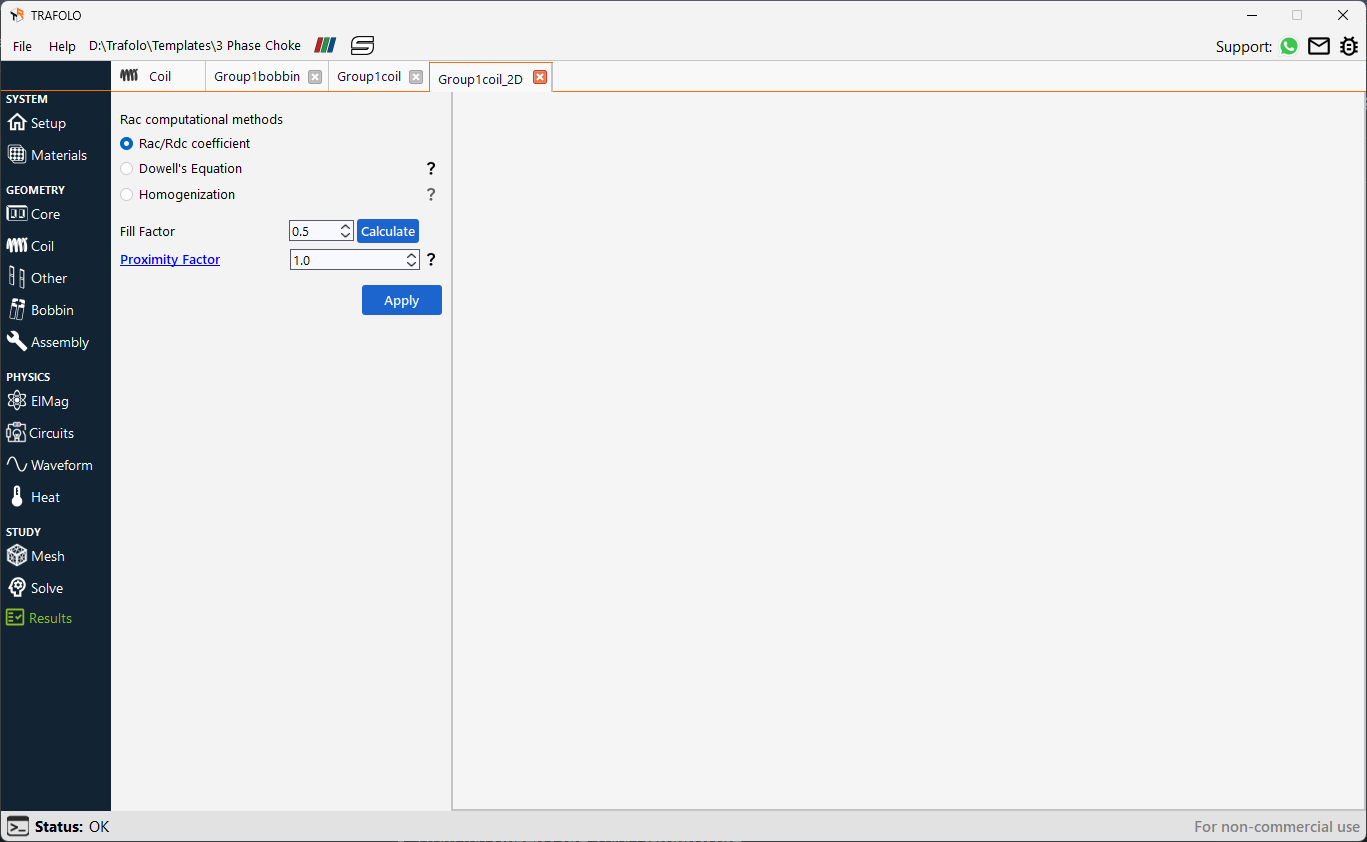This screenshot has height=842, width=1367.
Task: Open help for Proximity Factor
Action: [431, 260]
